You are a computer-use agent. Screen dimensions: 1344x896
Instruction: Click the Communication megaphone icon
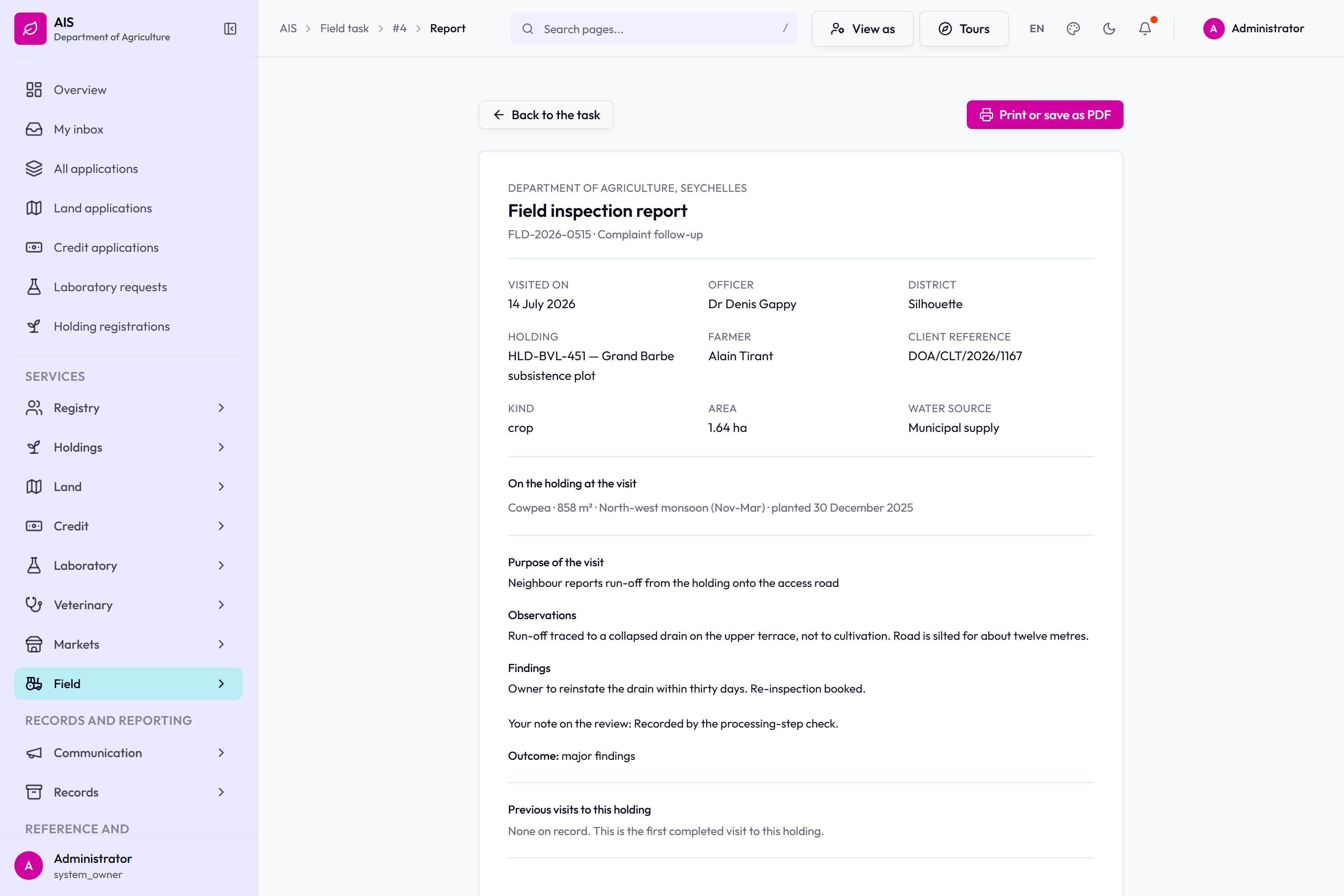tap(34, 753)
